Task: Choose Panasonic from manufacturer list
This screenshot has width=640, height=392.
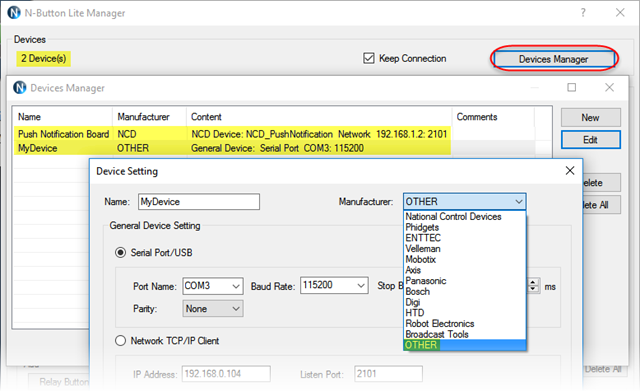Action: pyautogui.click(x=464, y=281)
